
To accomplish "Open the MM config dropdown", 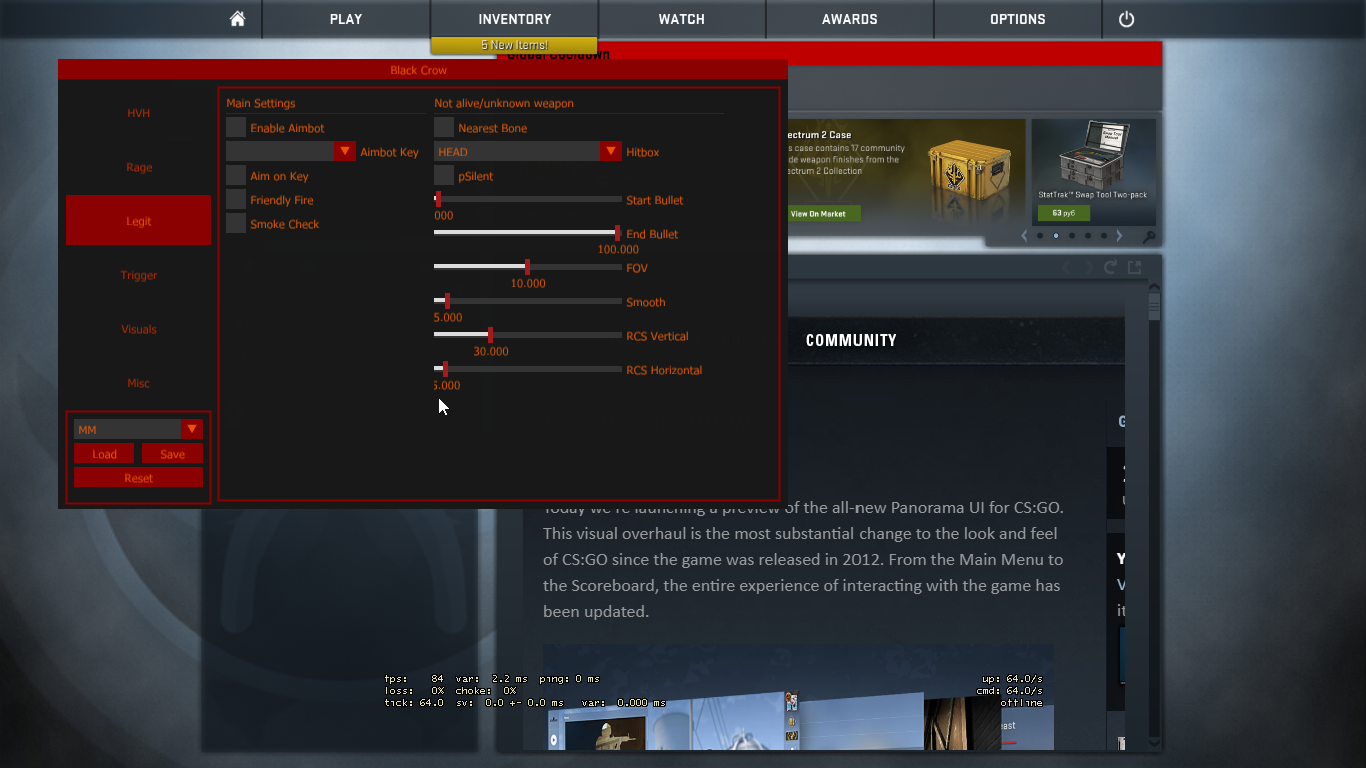I will coord(192,429).
